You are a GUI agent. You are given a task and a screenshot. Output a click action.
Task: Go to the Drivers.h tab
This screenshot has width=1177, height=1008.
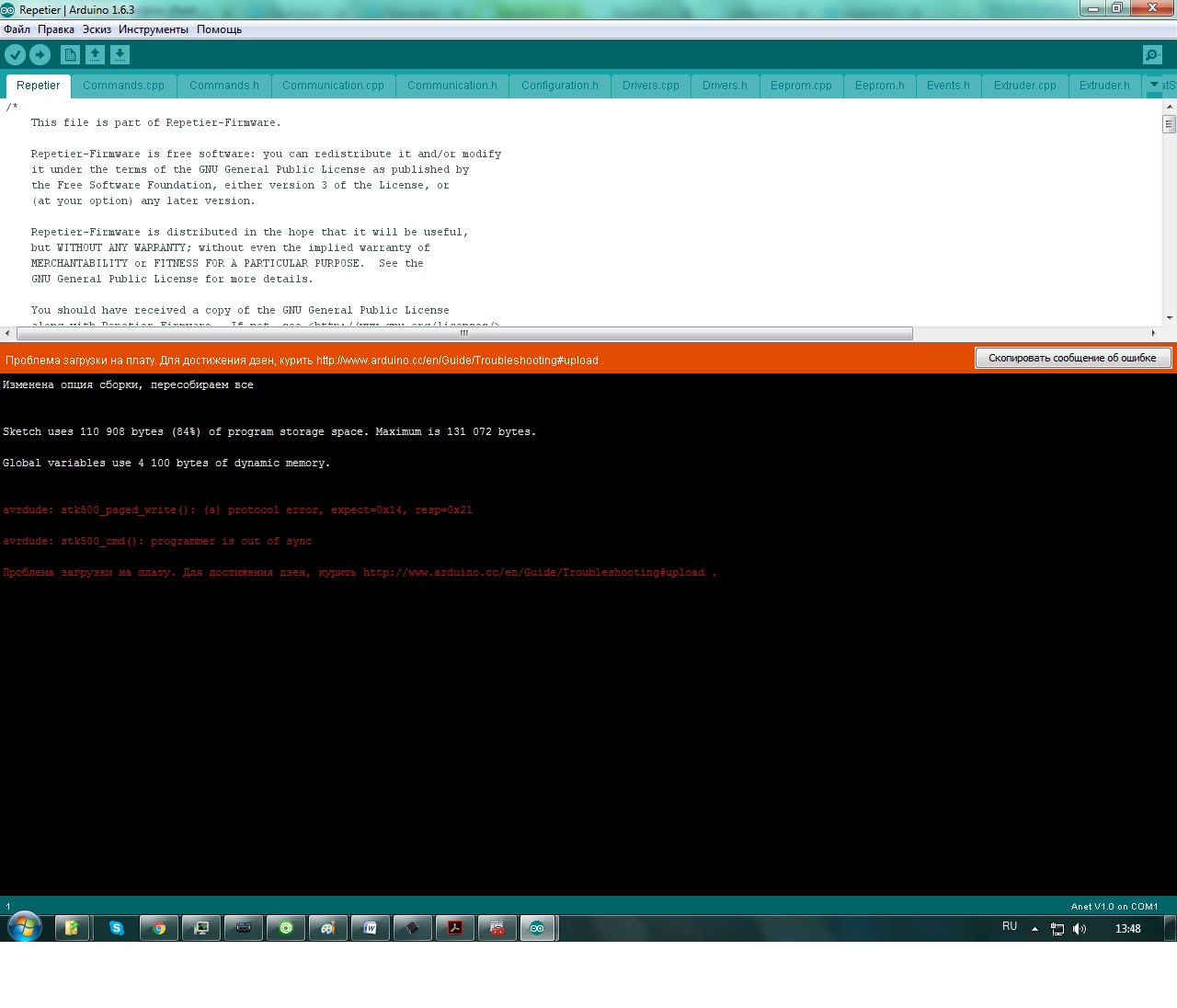725,86
